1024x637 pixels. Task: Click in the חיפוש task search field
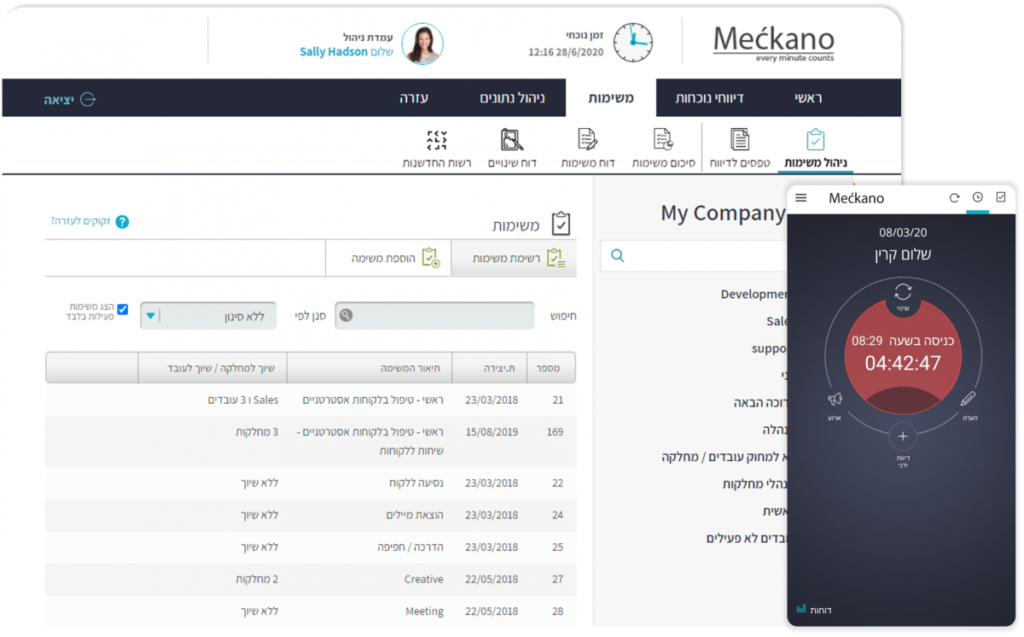tap(434, 316)
